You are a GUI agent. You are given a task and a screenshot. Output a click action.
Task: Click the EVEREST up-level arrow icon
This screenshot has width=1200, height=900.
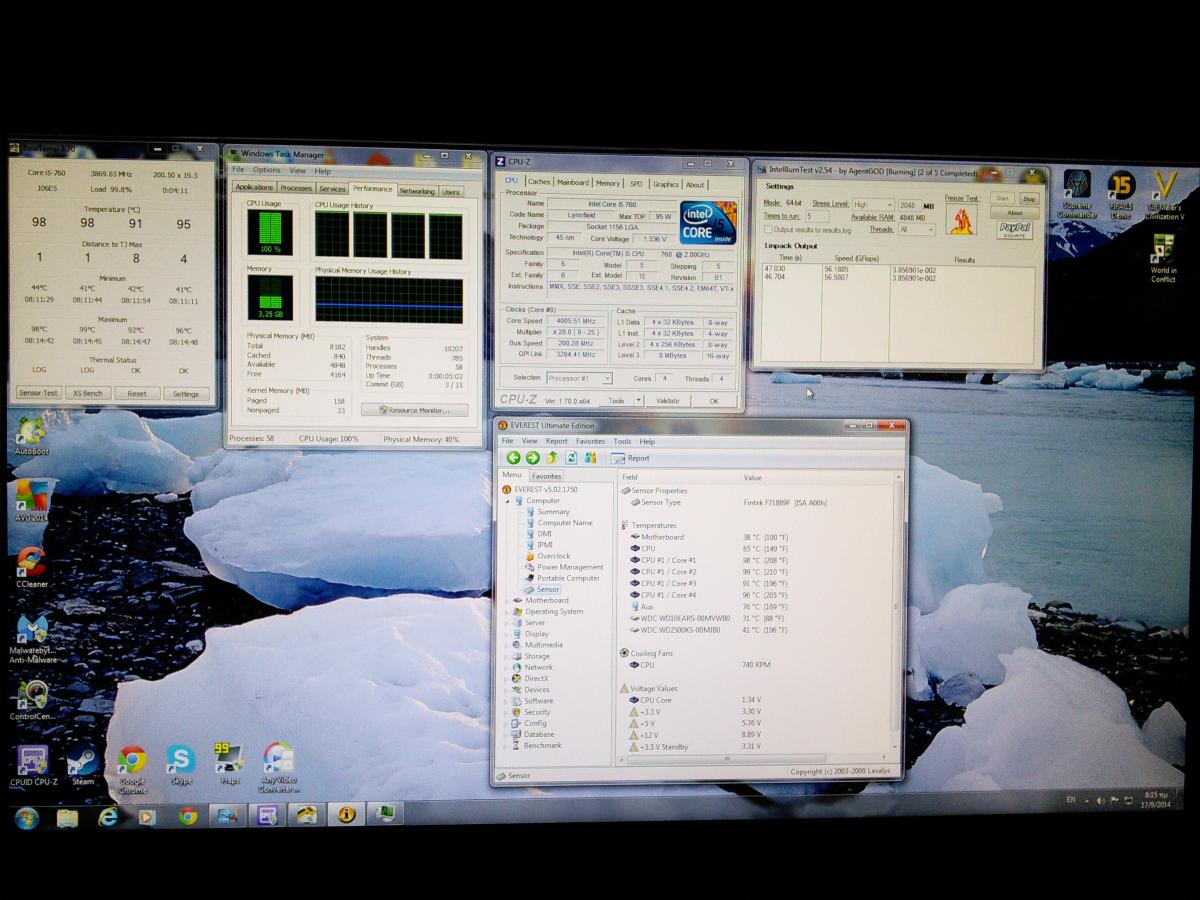[x=551, y=458]
